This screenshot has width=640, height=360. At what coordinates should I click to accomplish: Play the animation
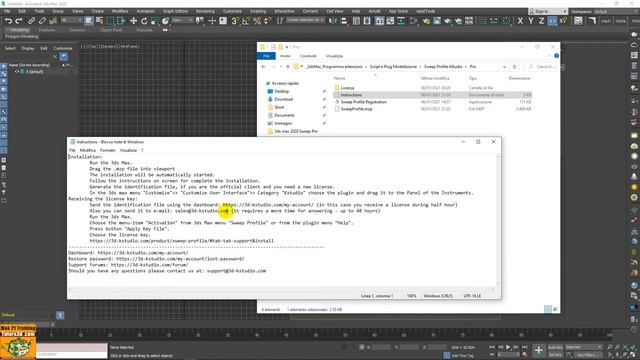(x=508, y=347)
